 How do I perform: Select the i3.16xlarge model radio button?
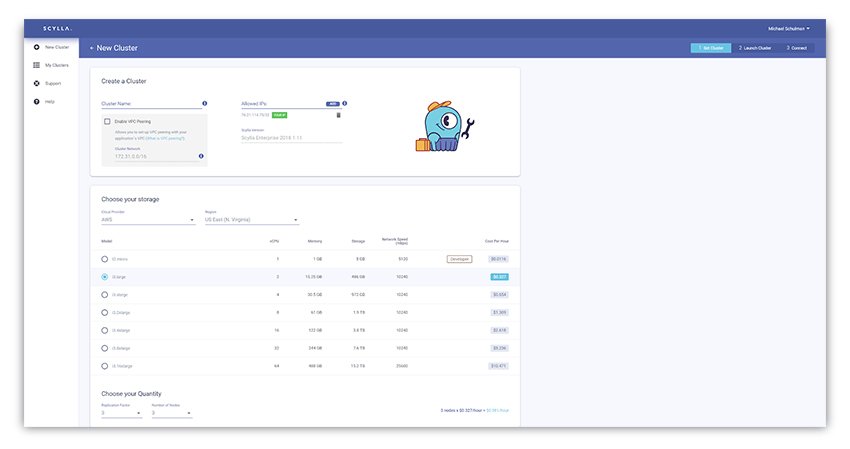coord(105,366)
